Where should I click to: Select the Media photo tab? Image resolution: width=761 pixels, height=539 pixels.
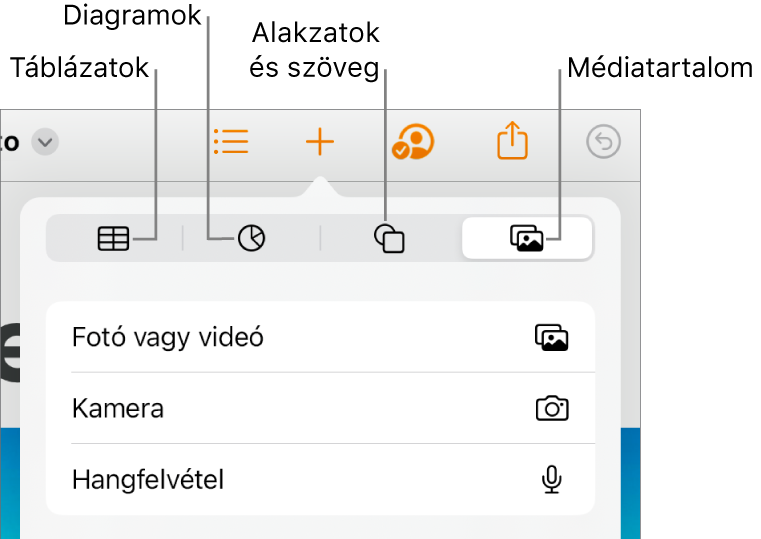pos(527,238)
